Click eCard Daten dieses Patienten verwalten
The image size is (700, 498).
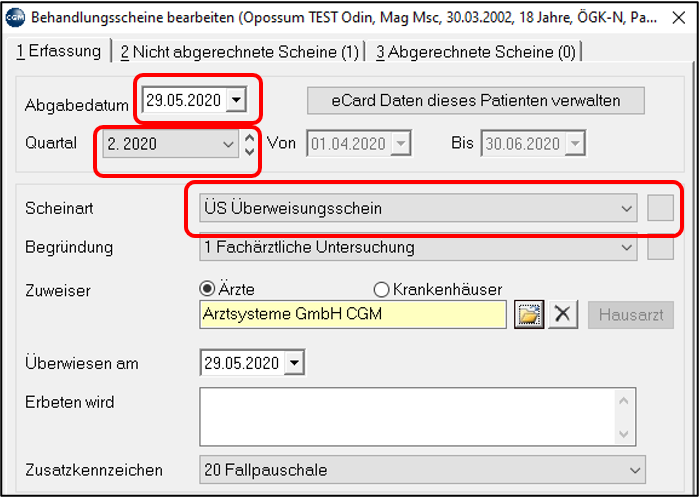[x=475, y=100]
